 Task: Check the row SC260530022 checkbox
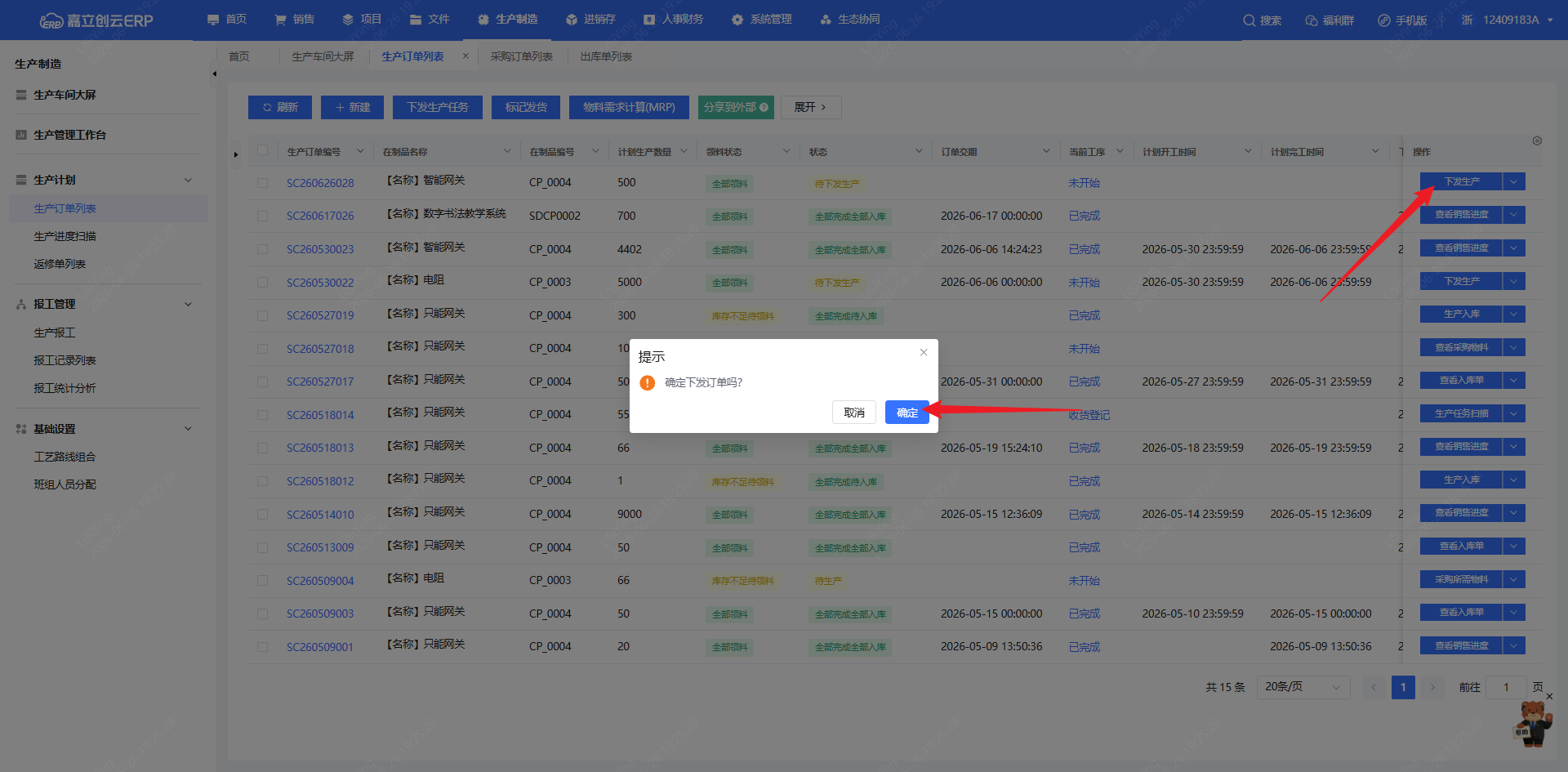tap(262, 282)
